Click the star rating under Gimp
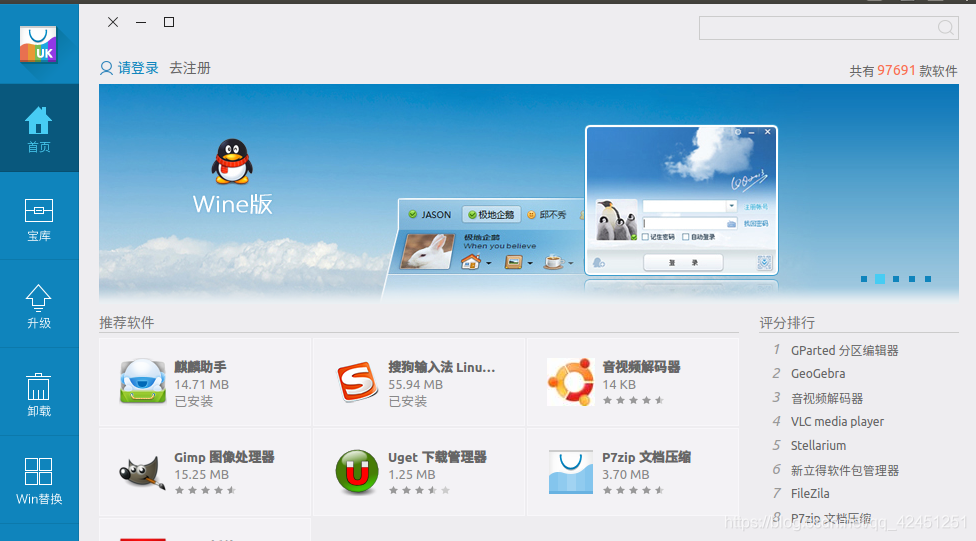The height and width of the screenshot is (541, 976). [x=205, y=491]
